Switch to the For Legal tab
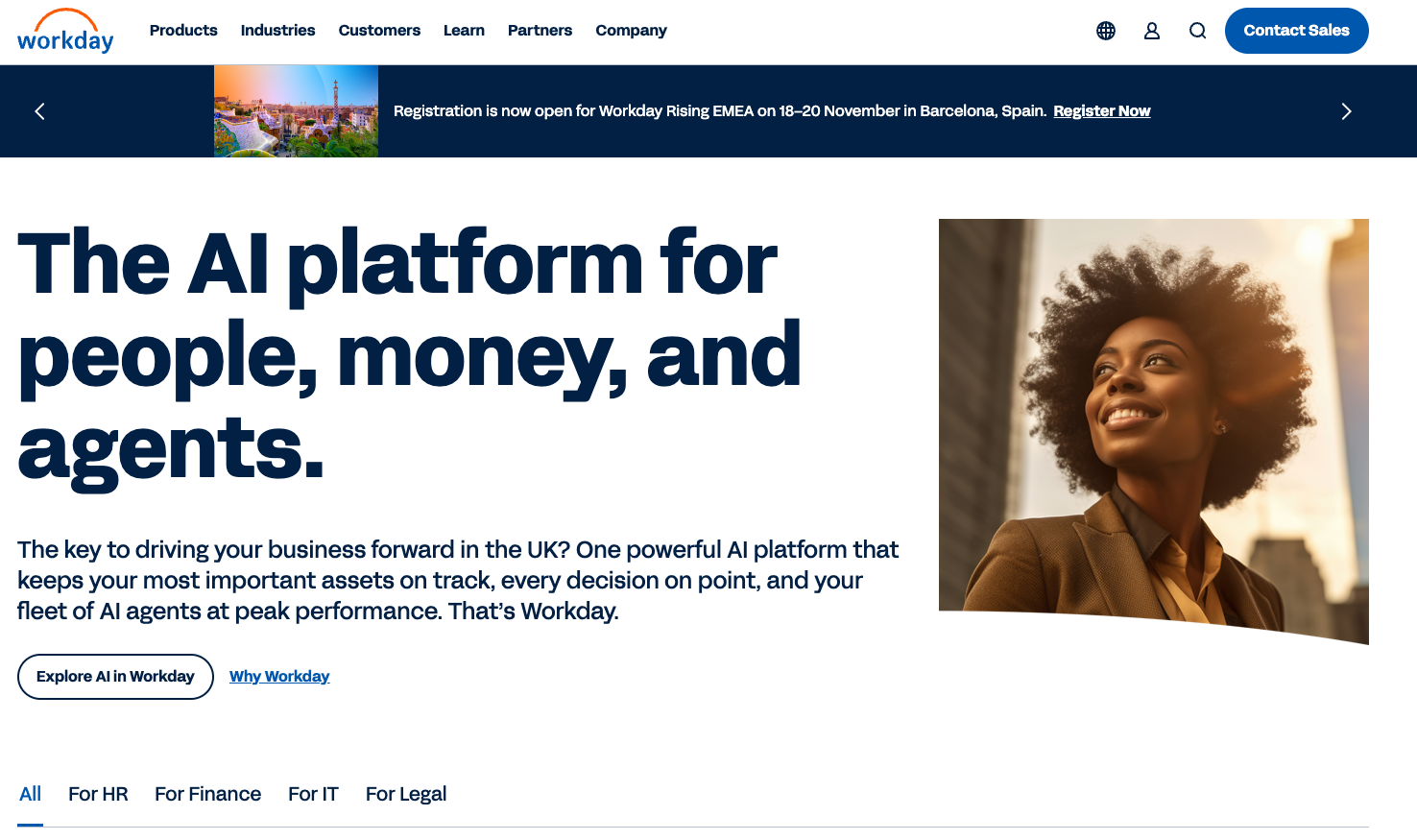 406,795
